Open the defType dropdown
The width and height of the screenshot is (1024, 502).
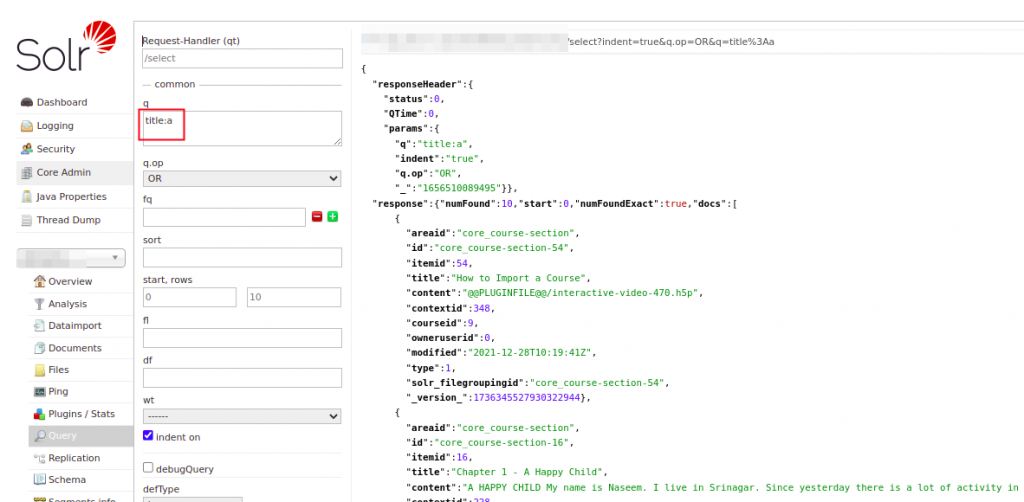(x=193, y=500)
